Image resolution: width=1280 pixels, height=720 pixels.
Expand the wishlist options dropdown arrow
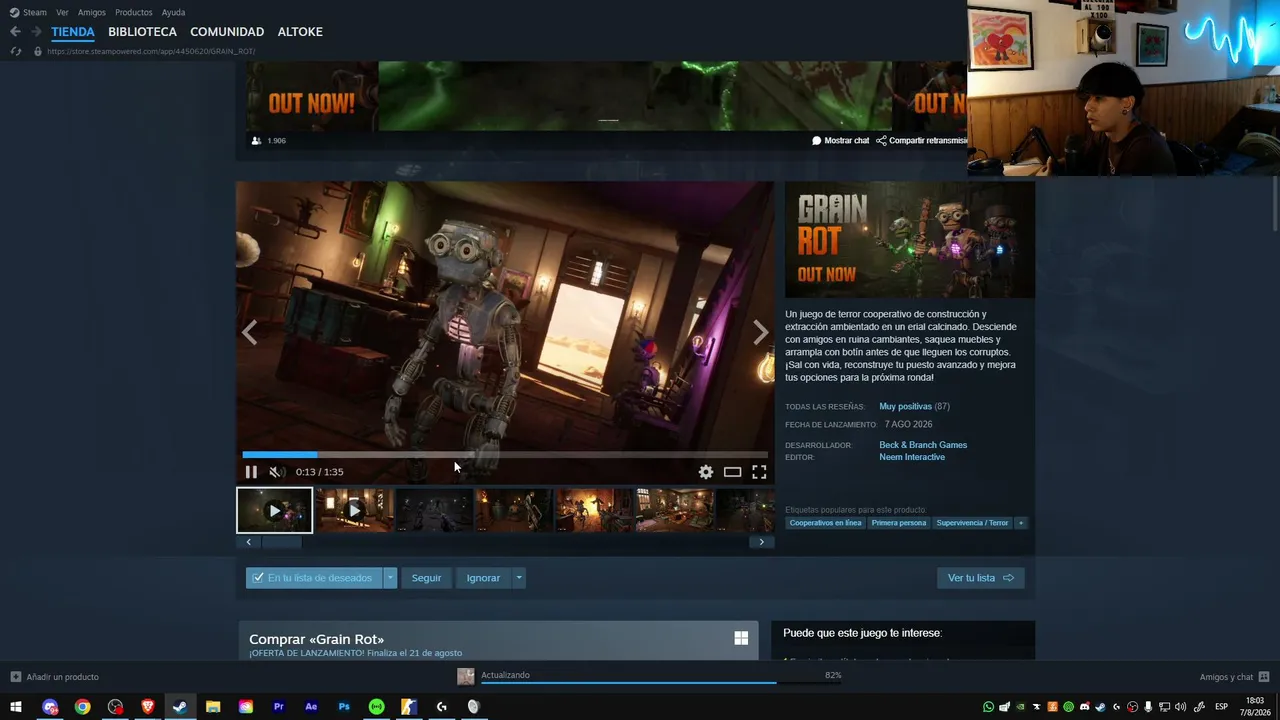point(391,578)
